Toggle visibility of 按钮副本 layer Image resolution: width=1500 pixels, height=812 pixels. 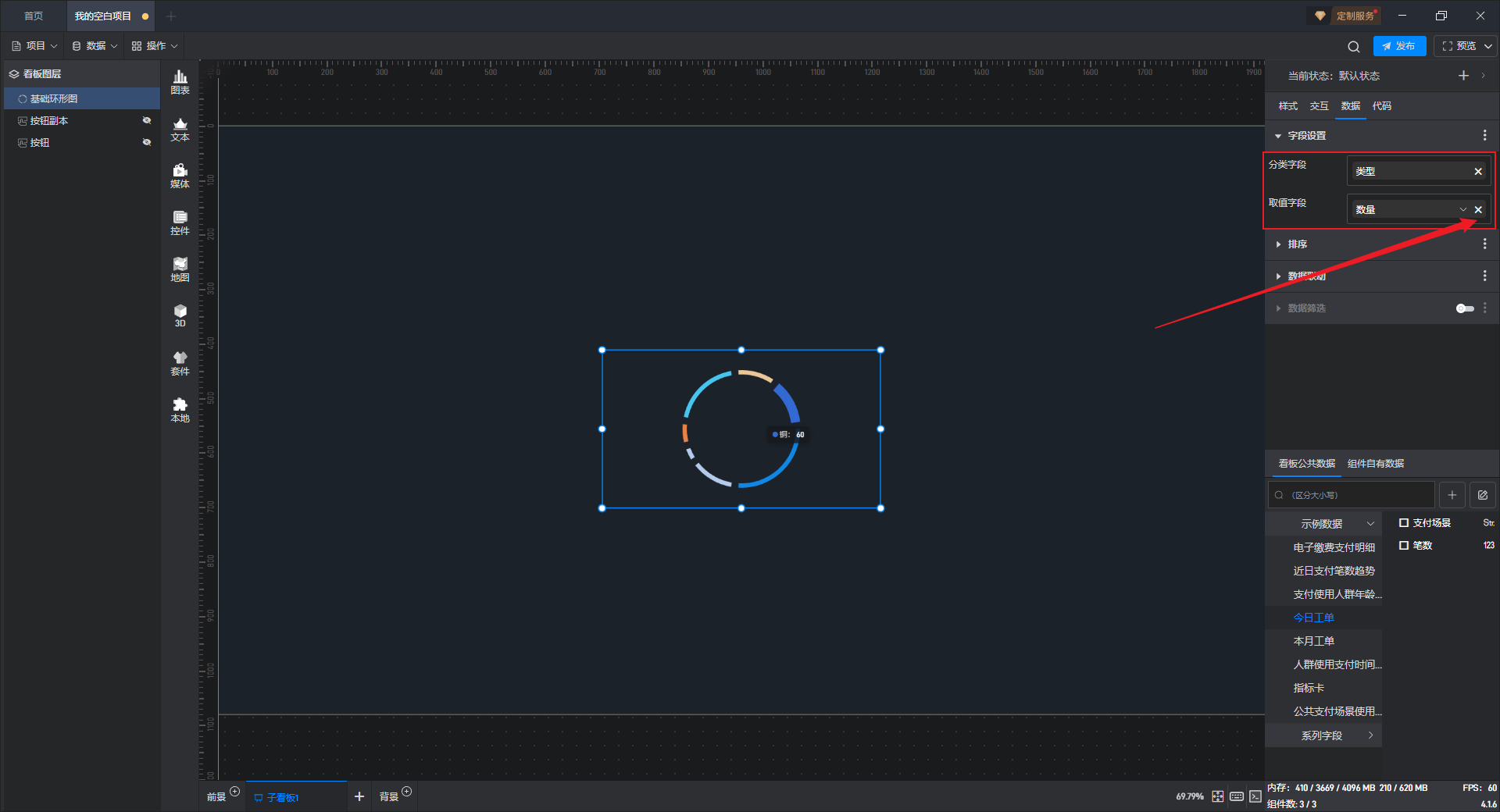pos(146,120)
